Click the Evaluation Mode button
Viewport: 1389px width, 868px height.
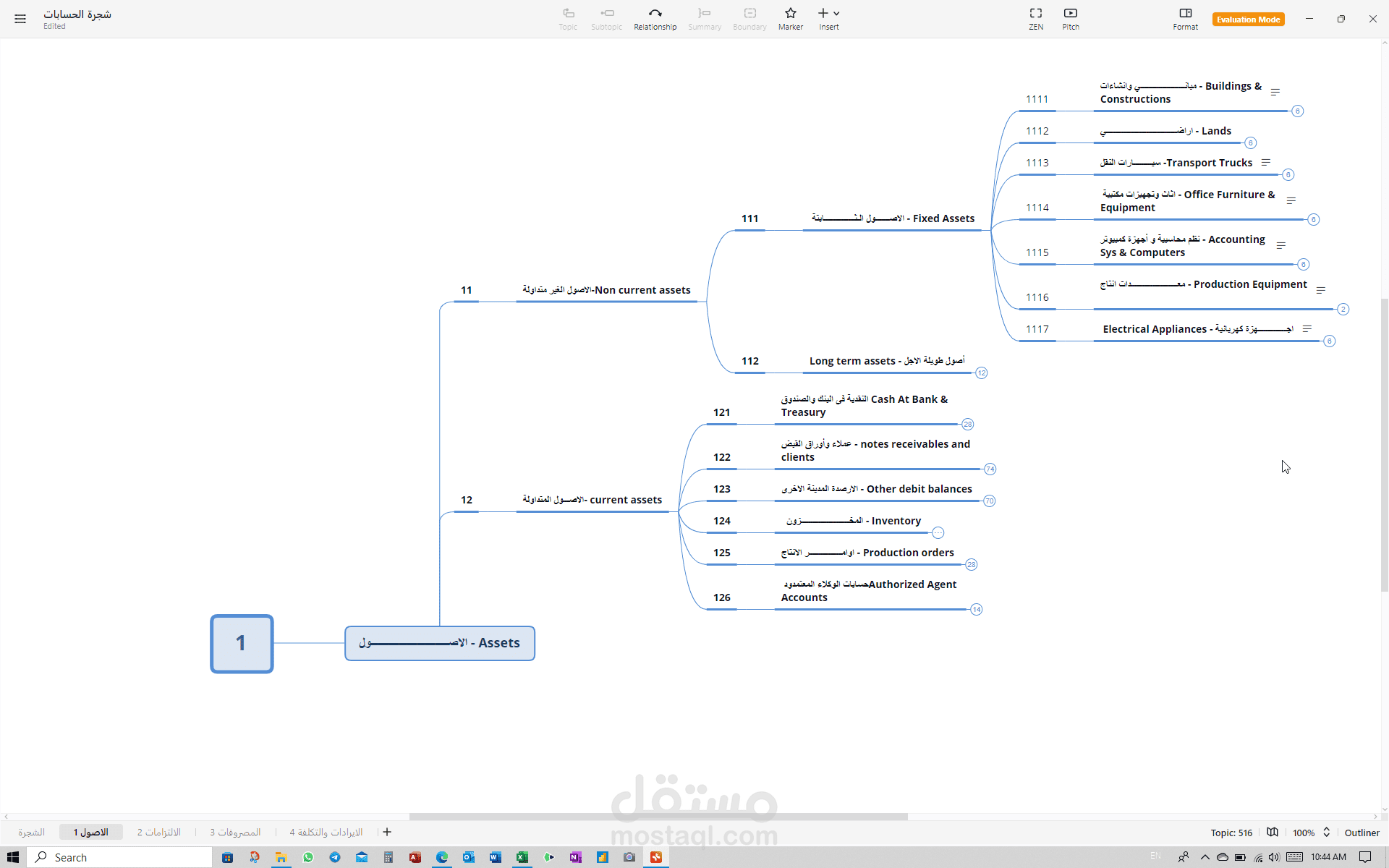tap(1248, 20)
